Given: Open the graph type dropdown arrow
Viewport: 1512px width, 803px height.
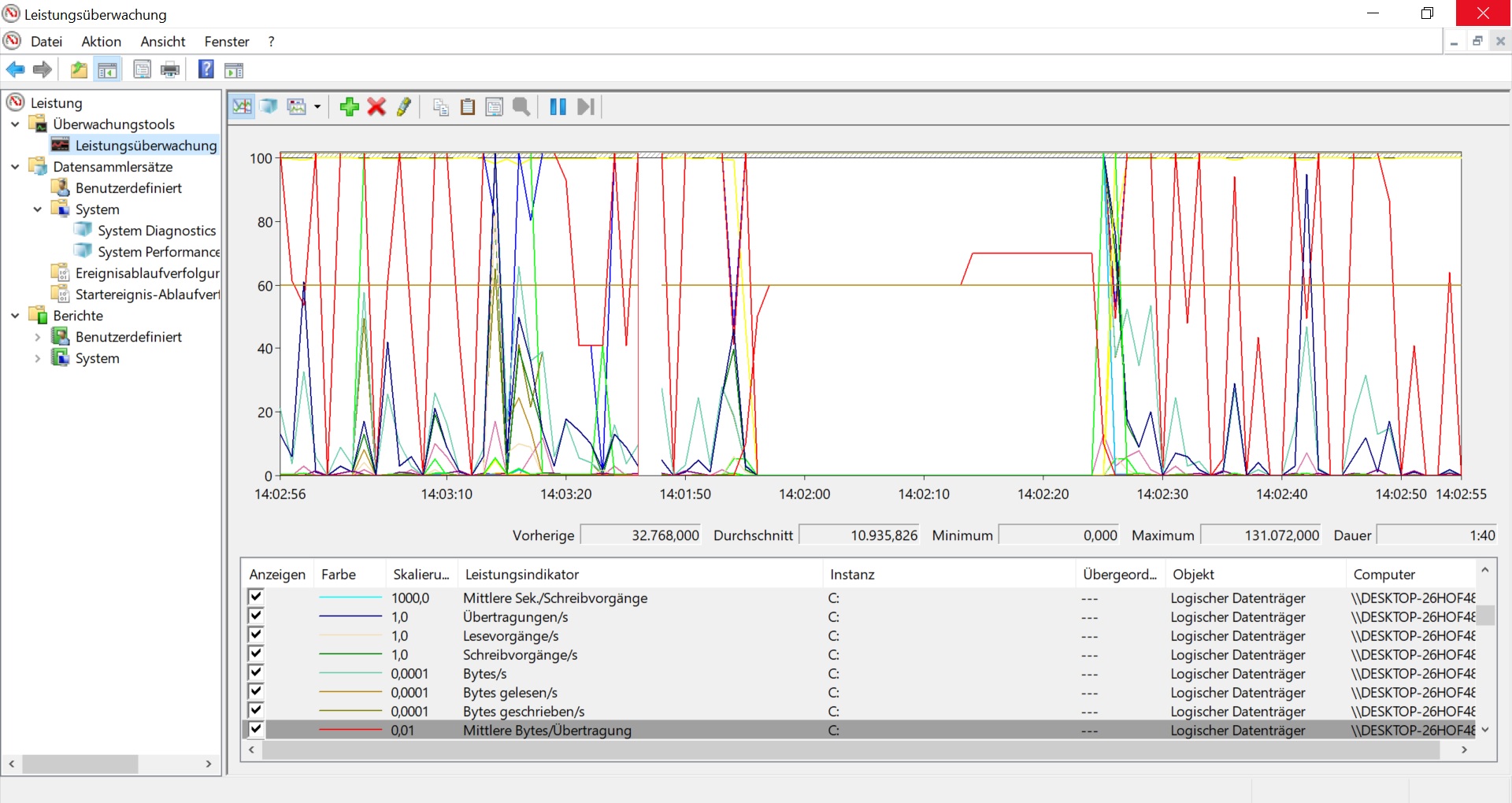Looking at the screenshot, I should click(x=317, y=107).
